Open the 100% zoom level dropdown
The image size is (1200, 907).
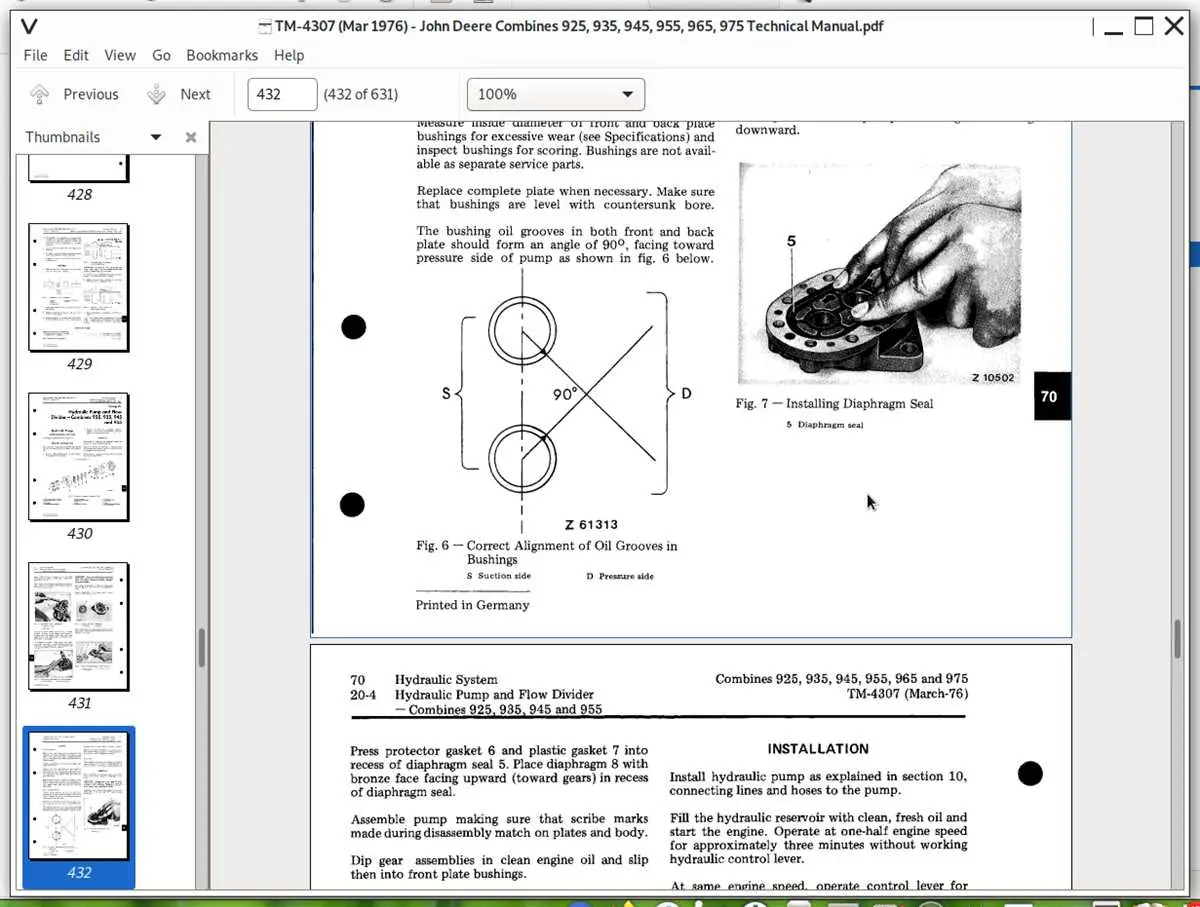coord(556,94)
